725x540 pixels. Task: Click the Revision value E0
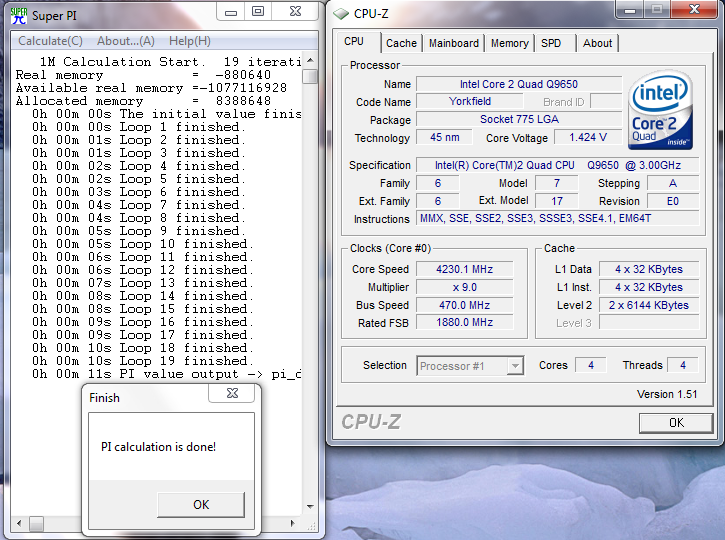click(673, 201)
